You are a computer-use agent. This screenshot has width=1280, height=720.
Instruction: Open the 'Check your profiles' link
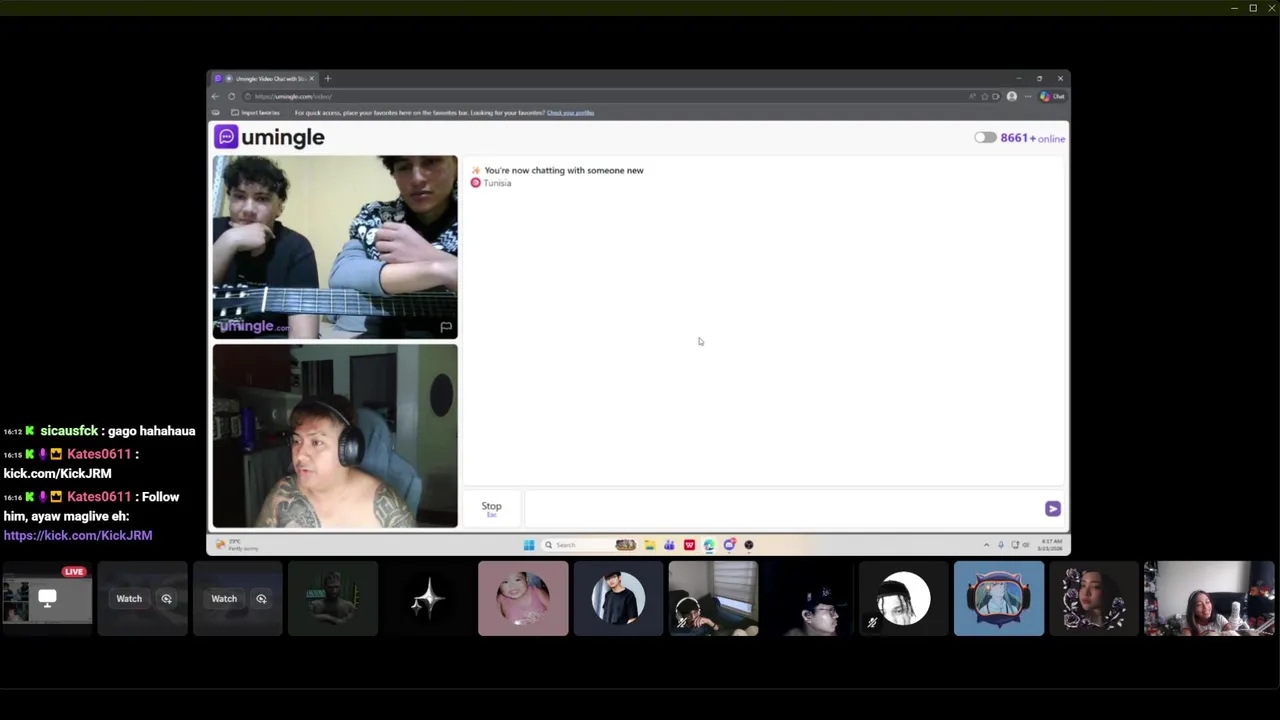tap(570, 113)
